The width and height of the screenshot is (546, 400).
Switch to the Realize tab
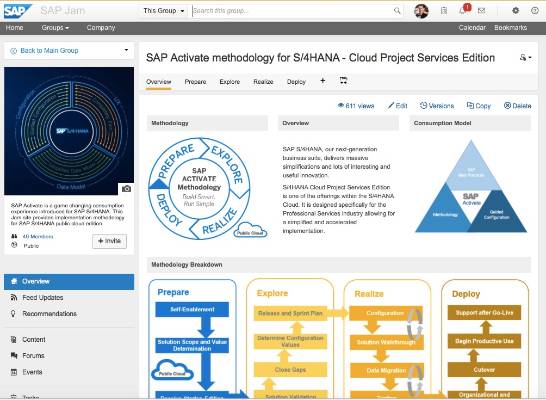(x=263, y=82)
